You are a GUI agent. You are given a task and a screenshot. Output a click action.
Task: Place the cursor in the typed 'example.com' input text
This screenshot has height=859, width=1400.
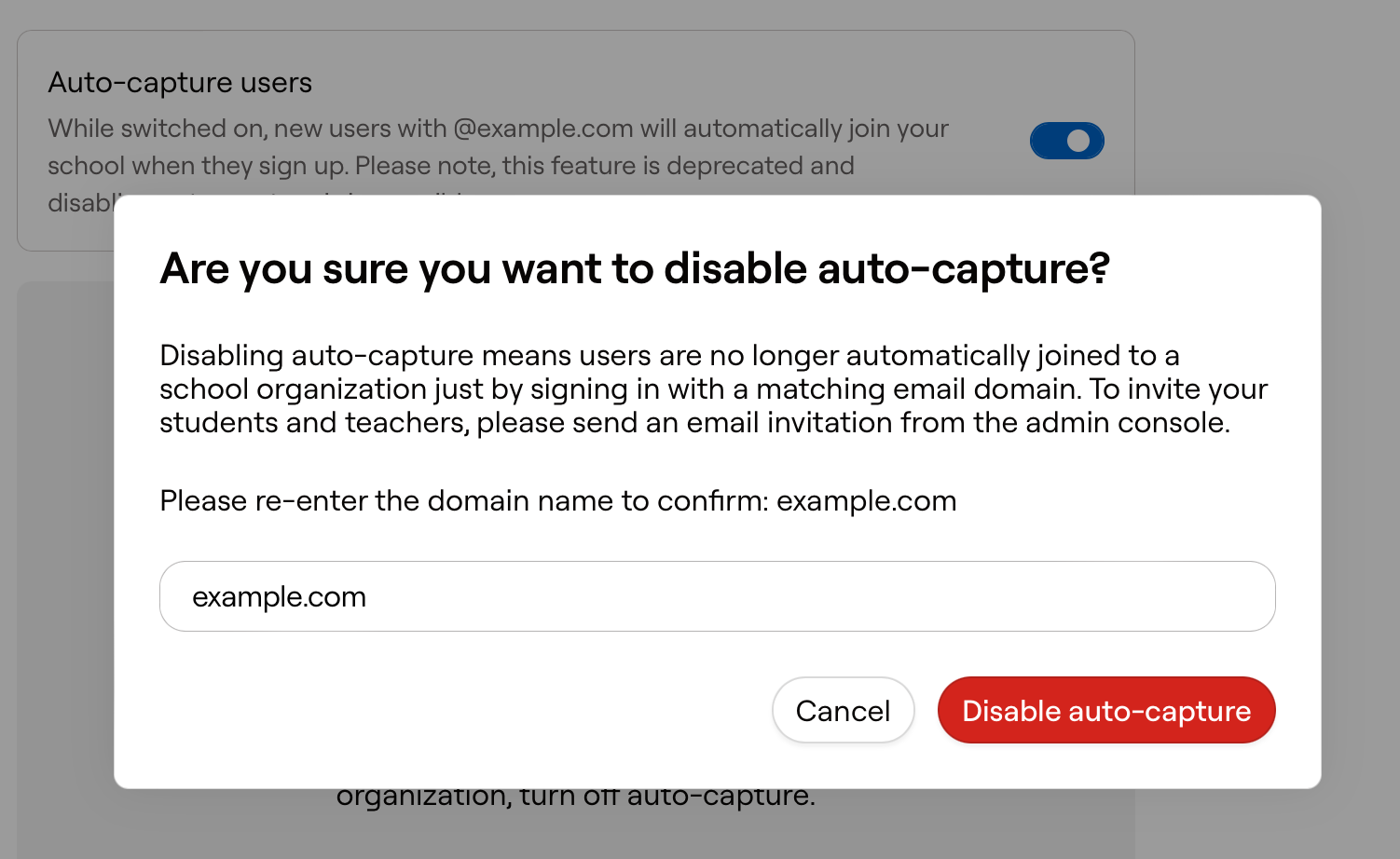click(x=279, y=597)
